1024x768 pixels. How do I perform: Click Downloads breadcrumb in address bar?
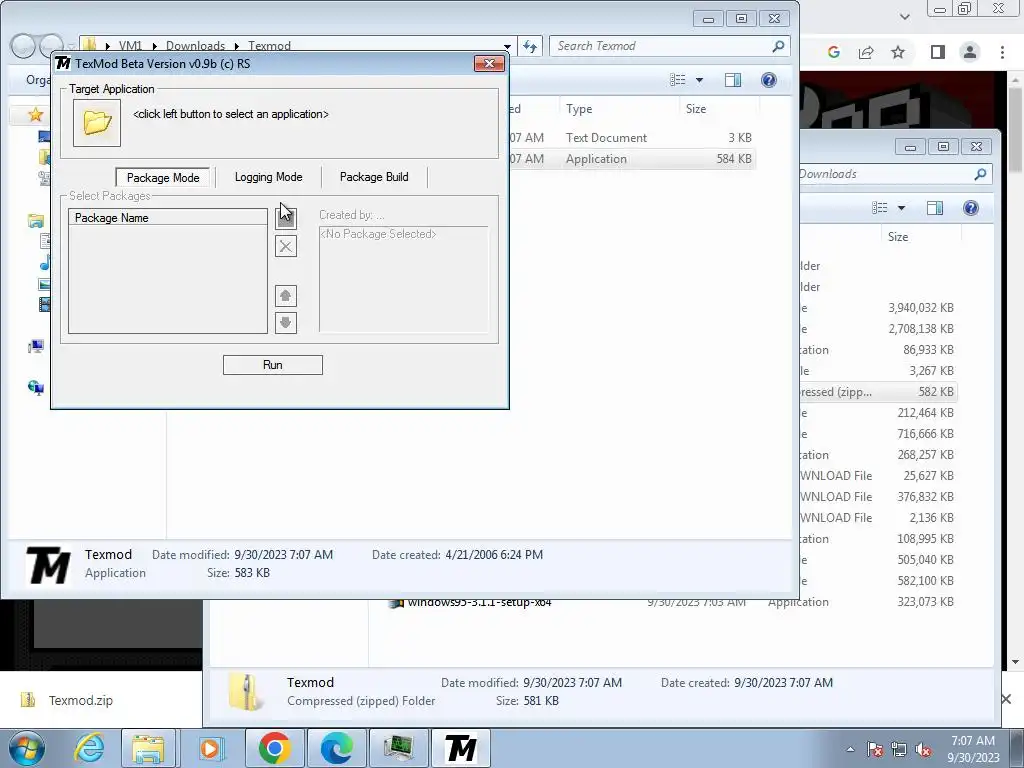(195, 46)
